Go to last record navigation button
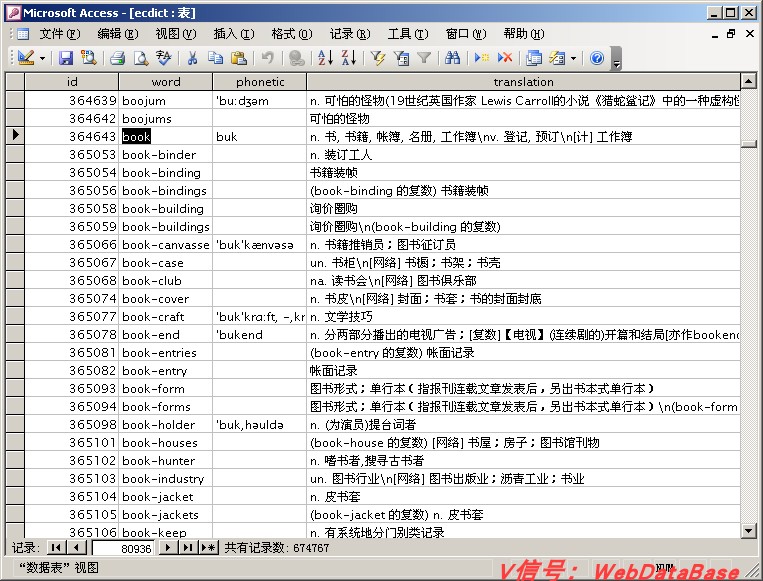Image resolution: width=763 pixels, height=581 pixels. tap(188, 547)
